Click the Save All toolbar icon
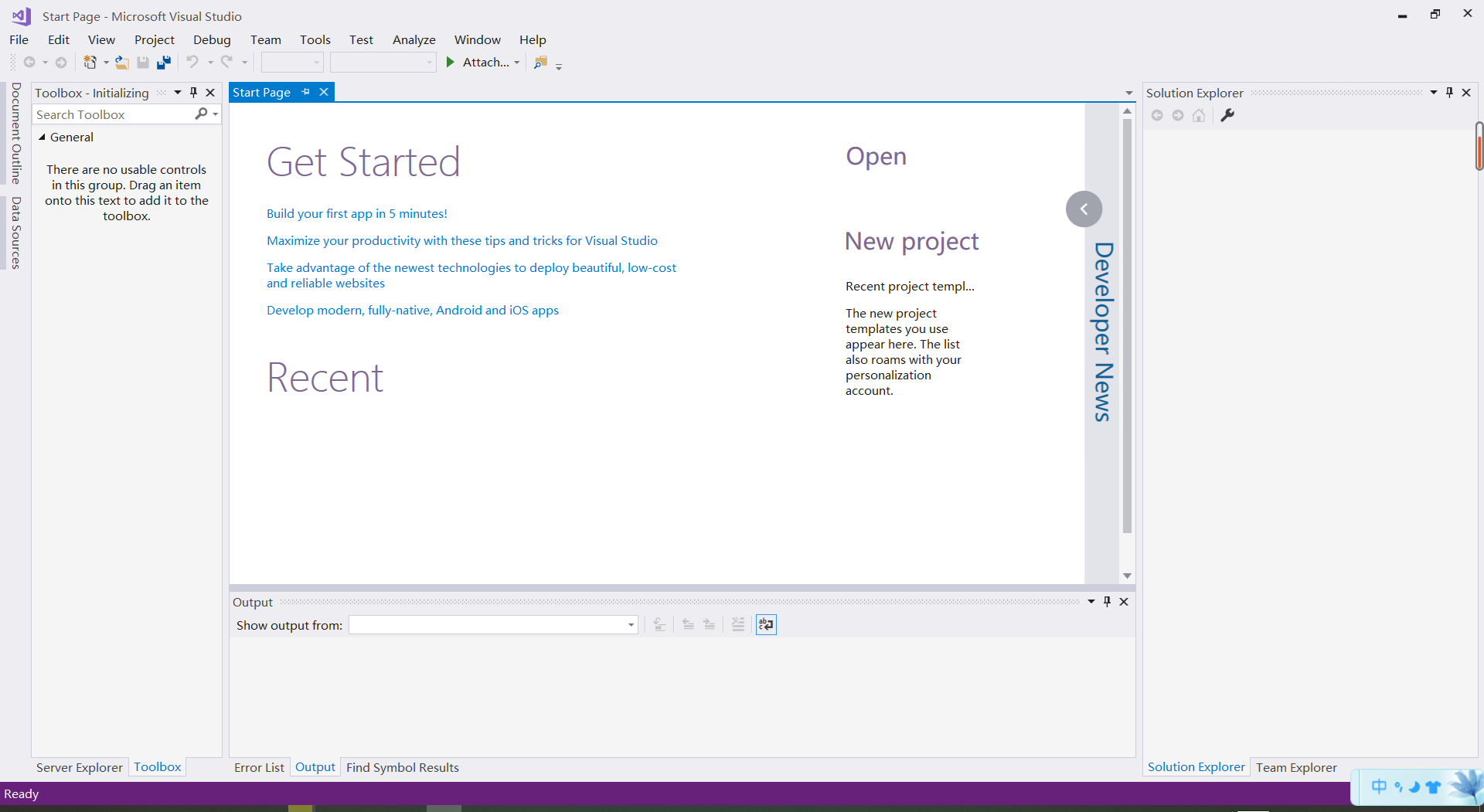 point(164,63)
